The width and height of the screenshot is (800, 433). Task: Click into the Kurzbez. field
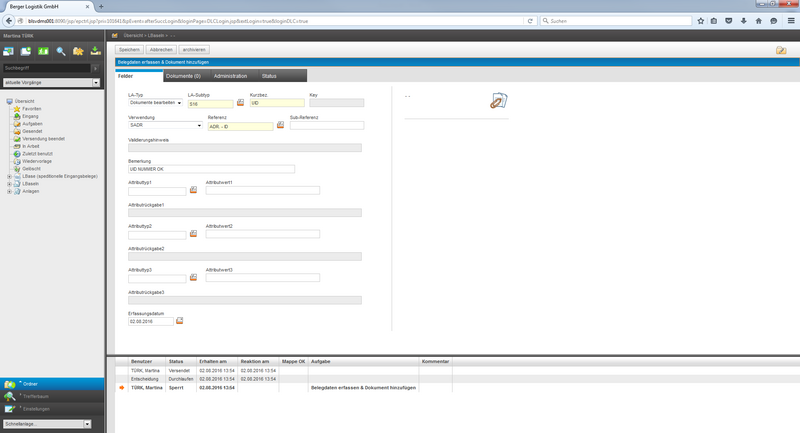(277, 103)
